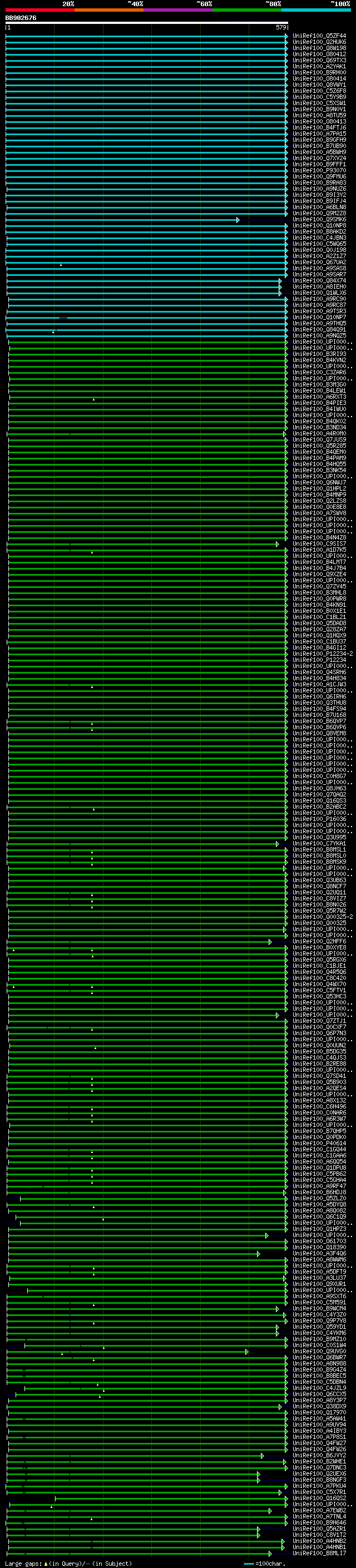Select the UniRef100_B9RA83 label
The width and height of the screenshot is (356, 1568).
point(319,182)
